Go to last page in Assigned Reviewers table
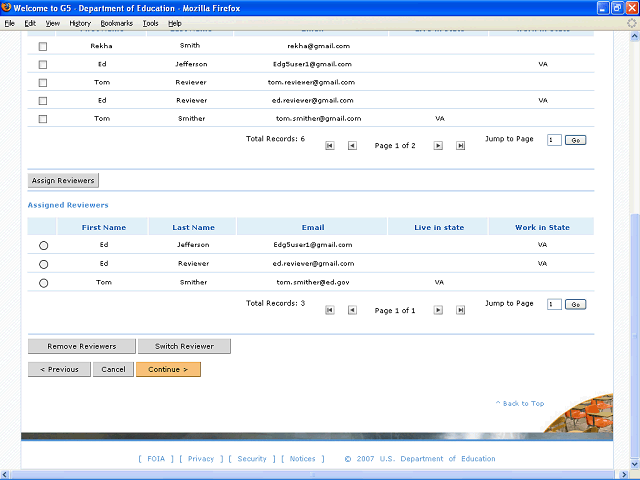The width and height of the screenshot is (640, 480). [460, 310]
